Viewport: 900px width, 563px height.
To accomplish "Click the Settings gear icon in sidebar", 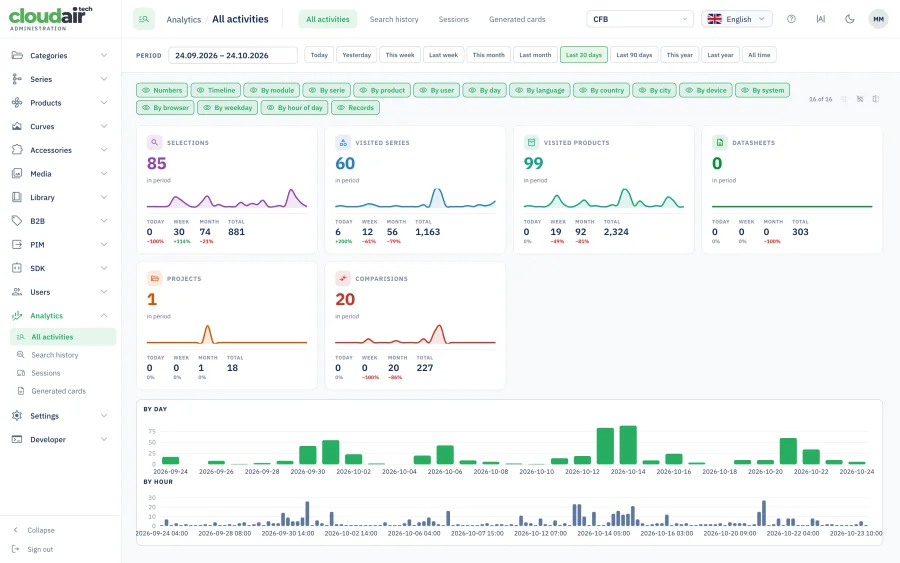I will tap(17, 416).
